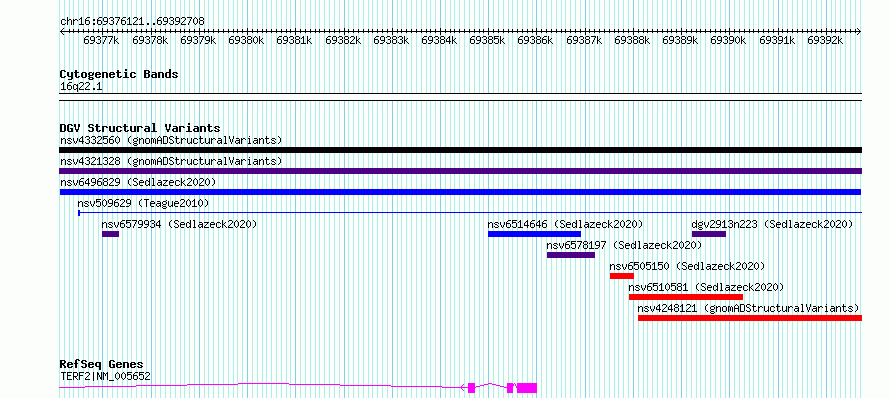Click the nsv4321328 purple variant bar

pos(460,171)
